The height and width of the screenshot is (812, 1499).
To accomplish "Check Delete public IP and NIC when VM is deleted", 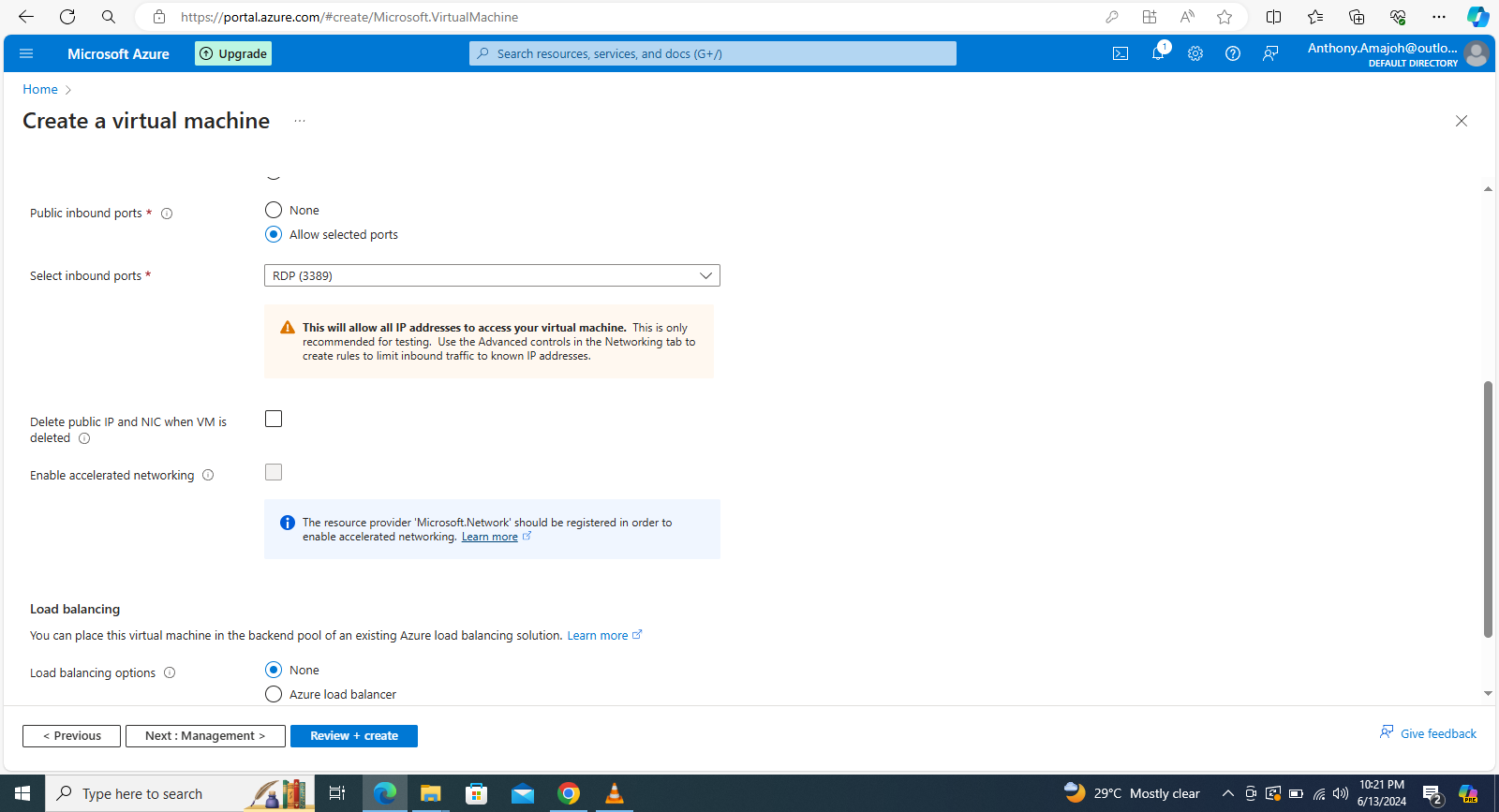I will 274,419.
